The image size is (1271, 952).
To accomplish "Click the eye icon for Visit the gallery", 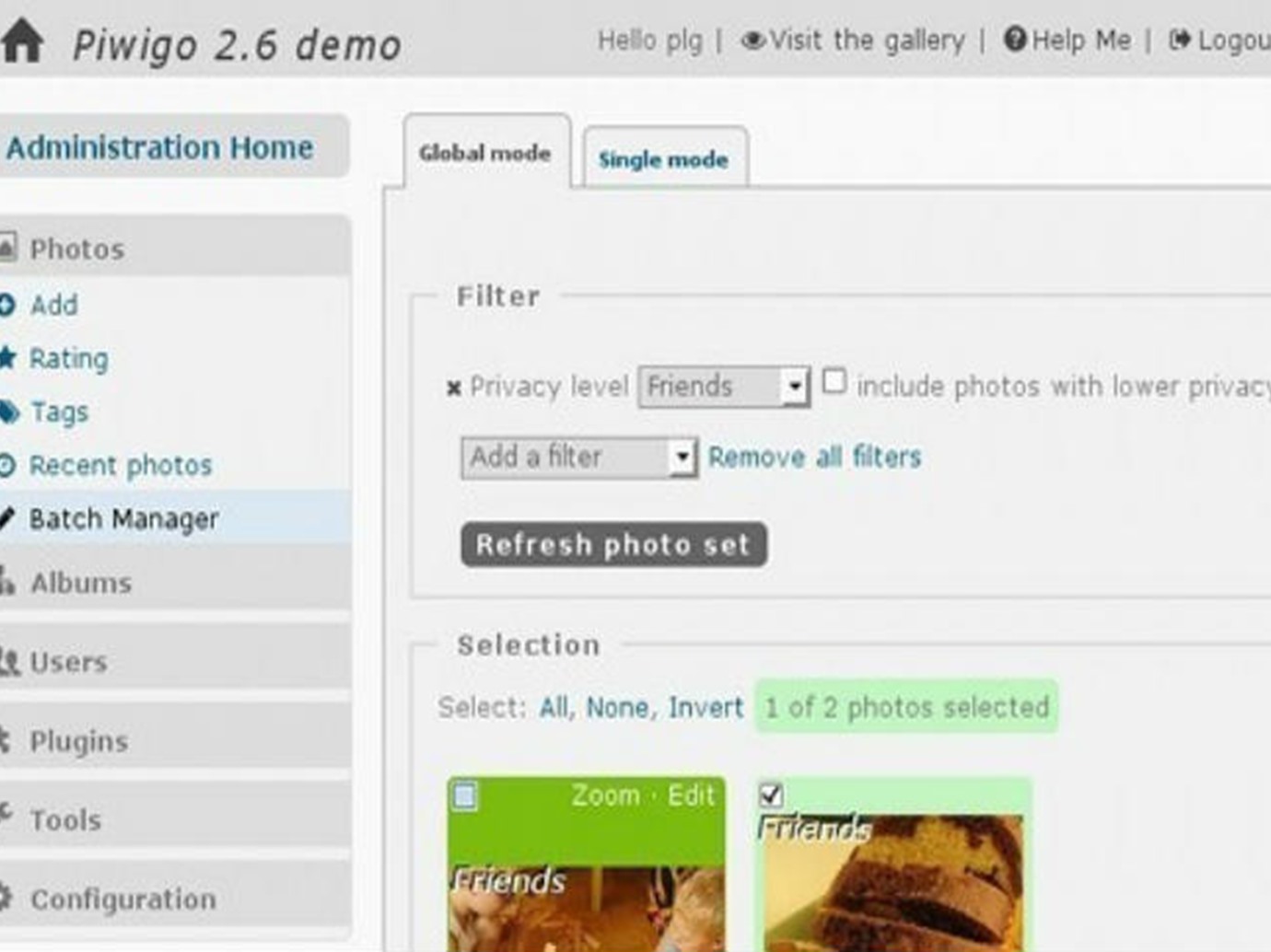I will (752, 41).
